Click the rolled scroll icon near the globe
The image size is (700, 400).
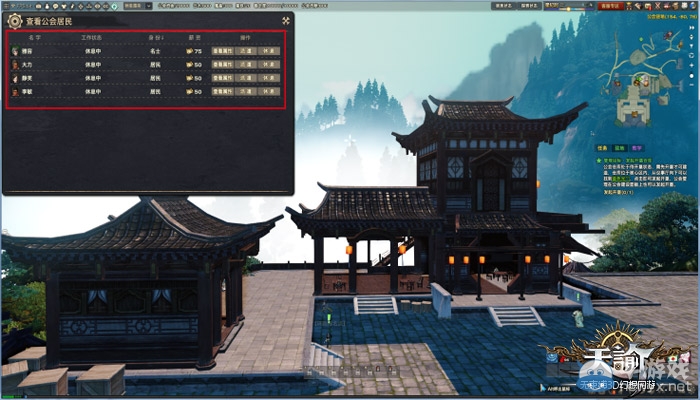click(675, 6)
